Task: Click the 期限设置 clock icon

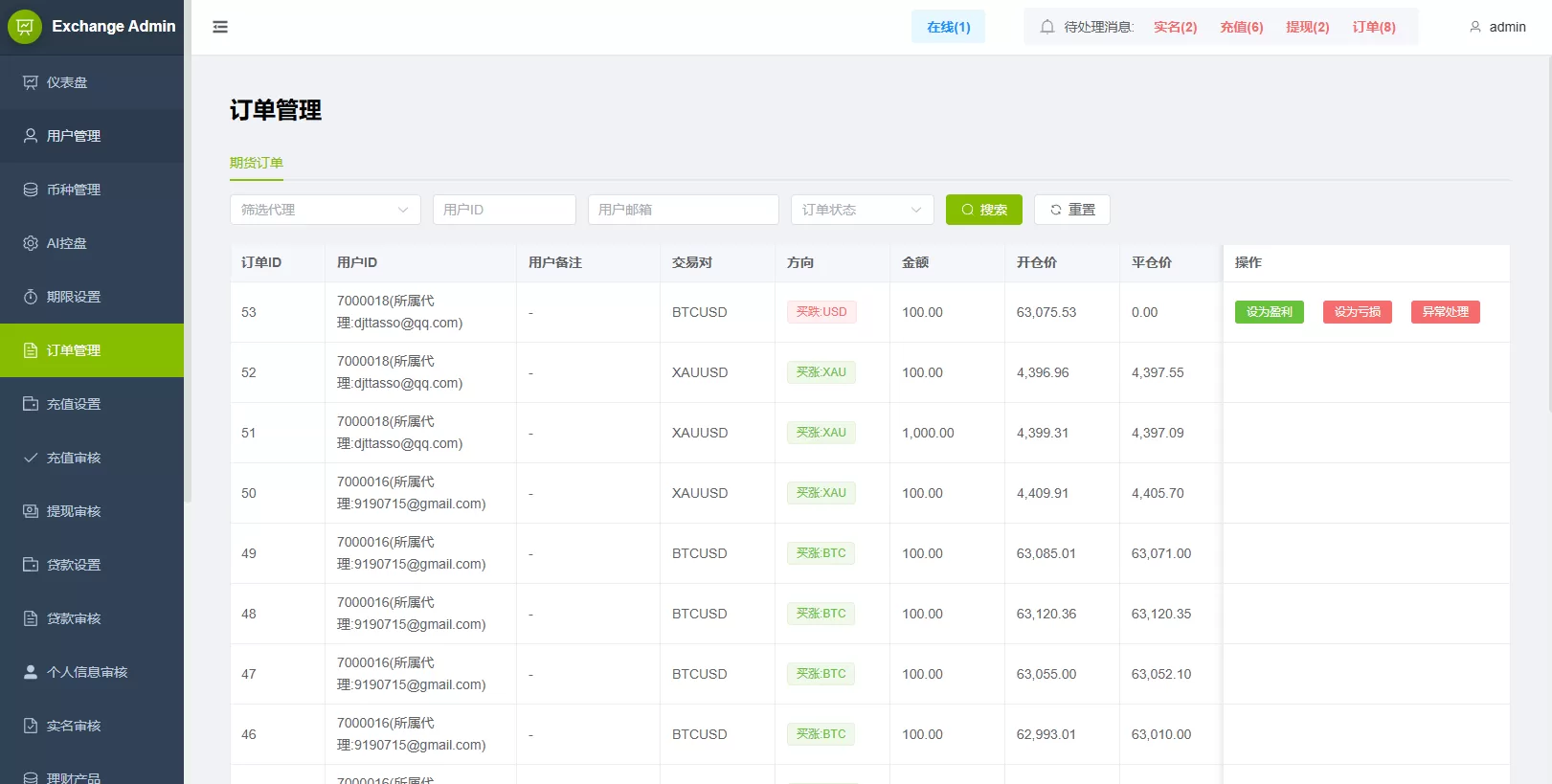Action: coord(31,297)
